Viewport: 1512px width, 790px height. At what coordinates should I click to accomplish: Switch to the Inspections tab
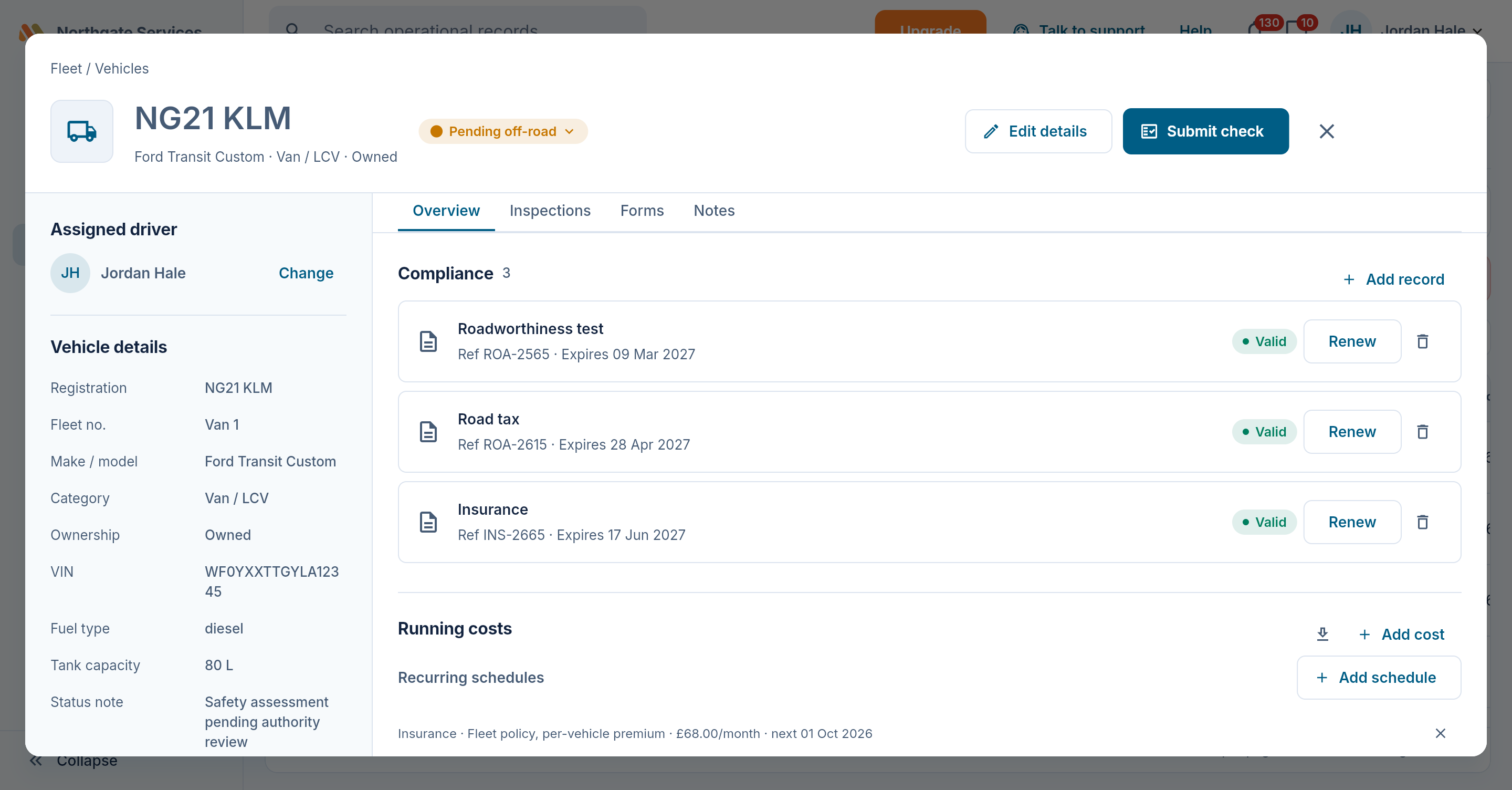(549, 210)
